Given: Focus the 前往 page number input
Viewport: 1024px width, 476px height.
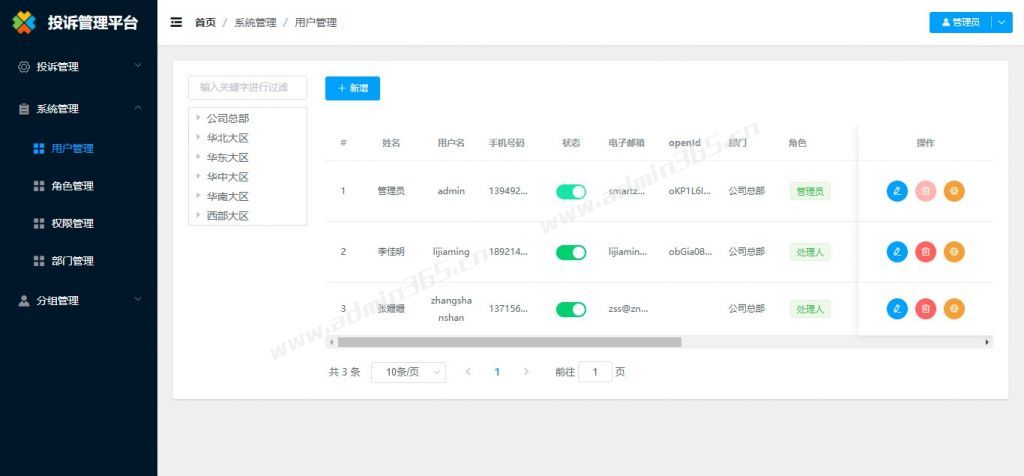Looking at the screenshot, I should point(595,372).
